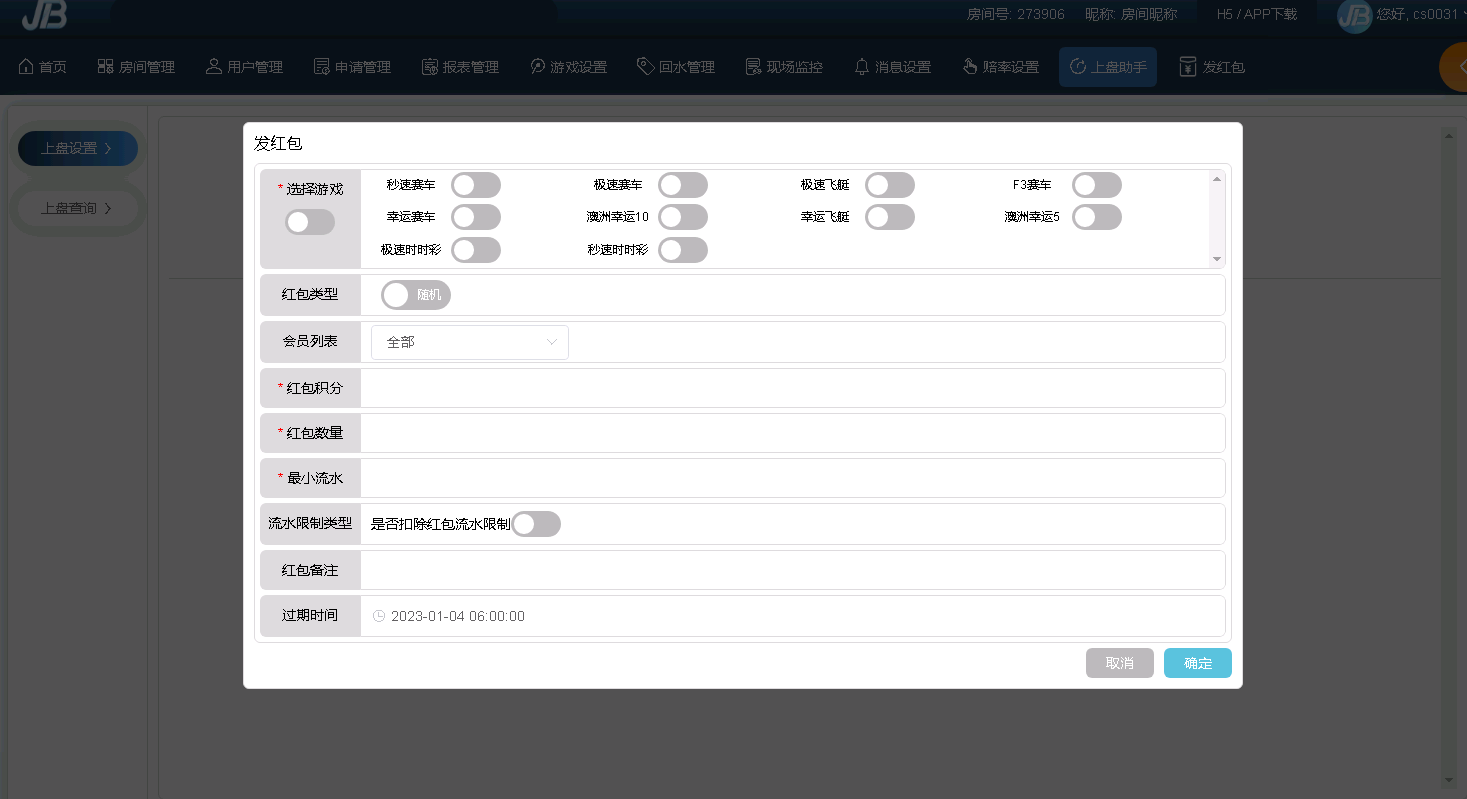1467x799 pixels.
Task: Click the 回水管理 tag icon
Action: pos(645,67)
